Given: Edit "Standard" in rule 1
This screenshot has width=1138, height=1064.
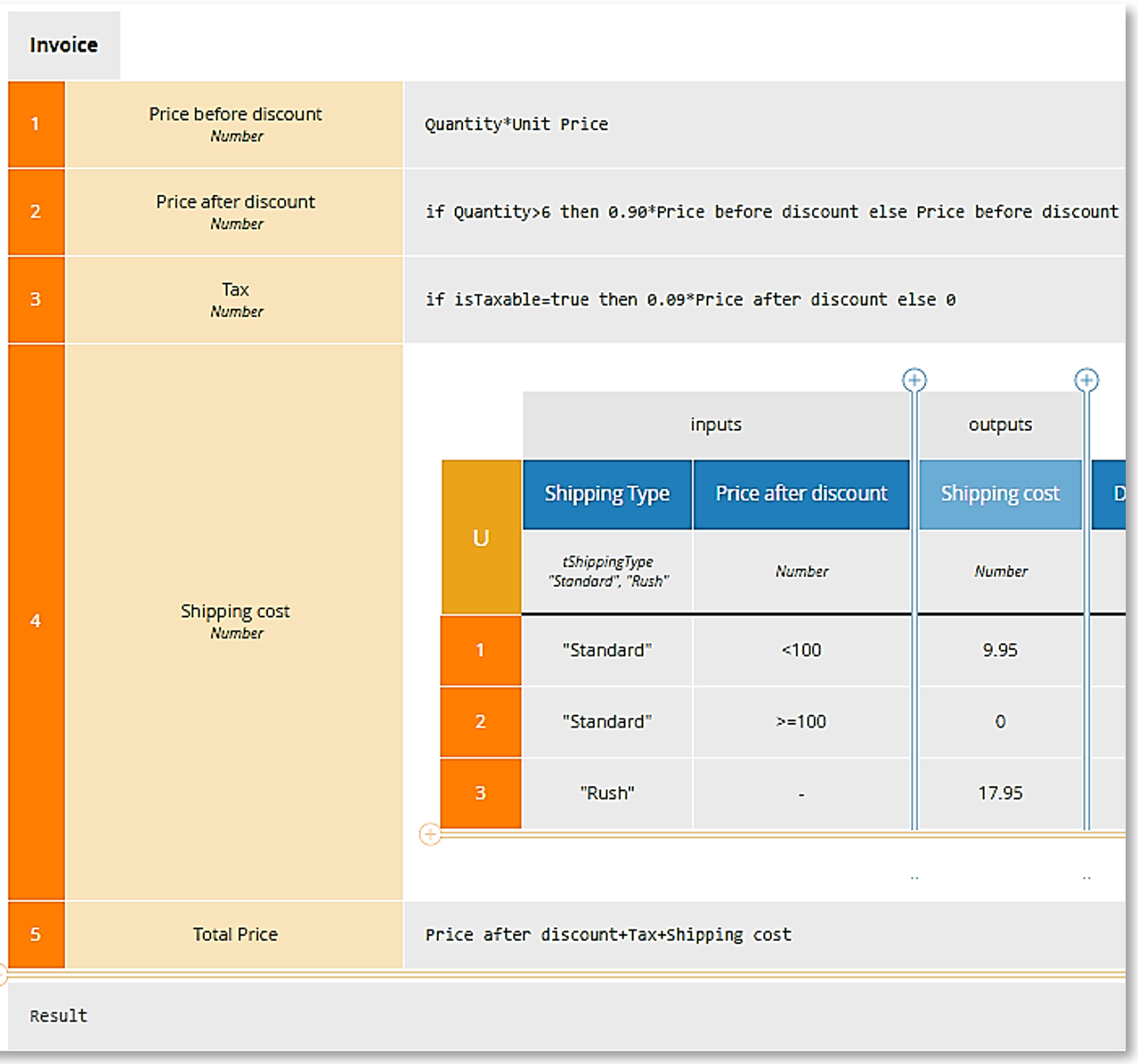Looking at the screenshot, I should [x=607, y=651].
